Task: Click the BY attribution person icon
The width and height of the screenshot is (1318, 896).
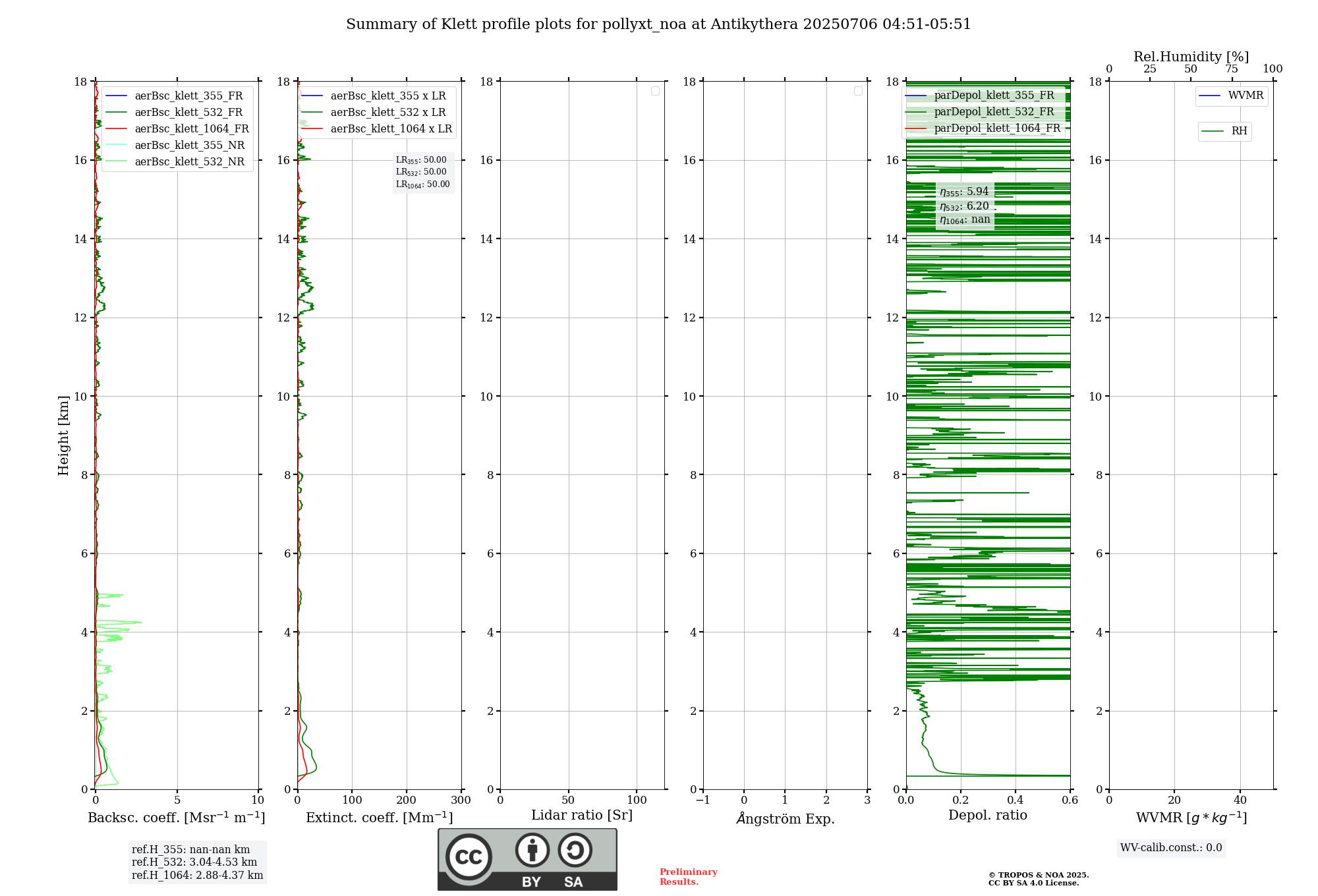Action: click(x=532, y=850)
